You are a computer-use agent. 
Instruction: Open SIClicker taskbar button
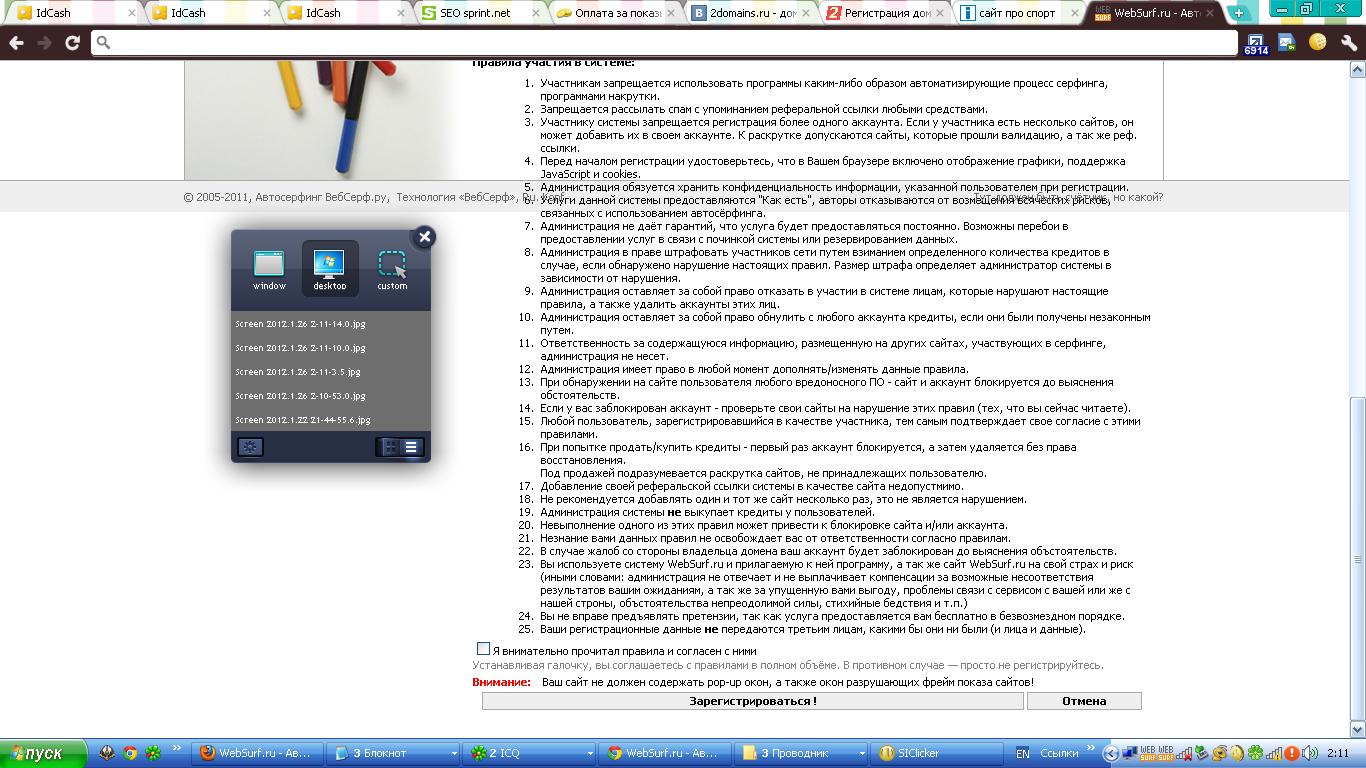(938, 753)
